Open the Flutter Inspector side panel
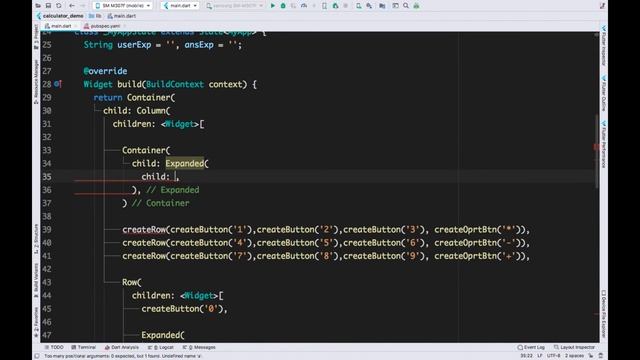 604,46
